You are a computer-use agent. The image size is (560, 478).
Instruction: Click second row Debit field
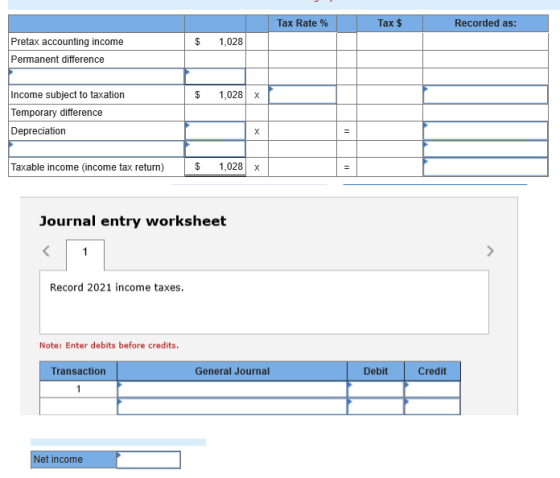(376, 406)
